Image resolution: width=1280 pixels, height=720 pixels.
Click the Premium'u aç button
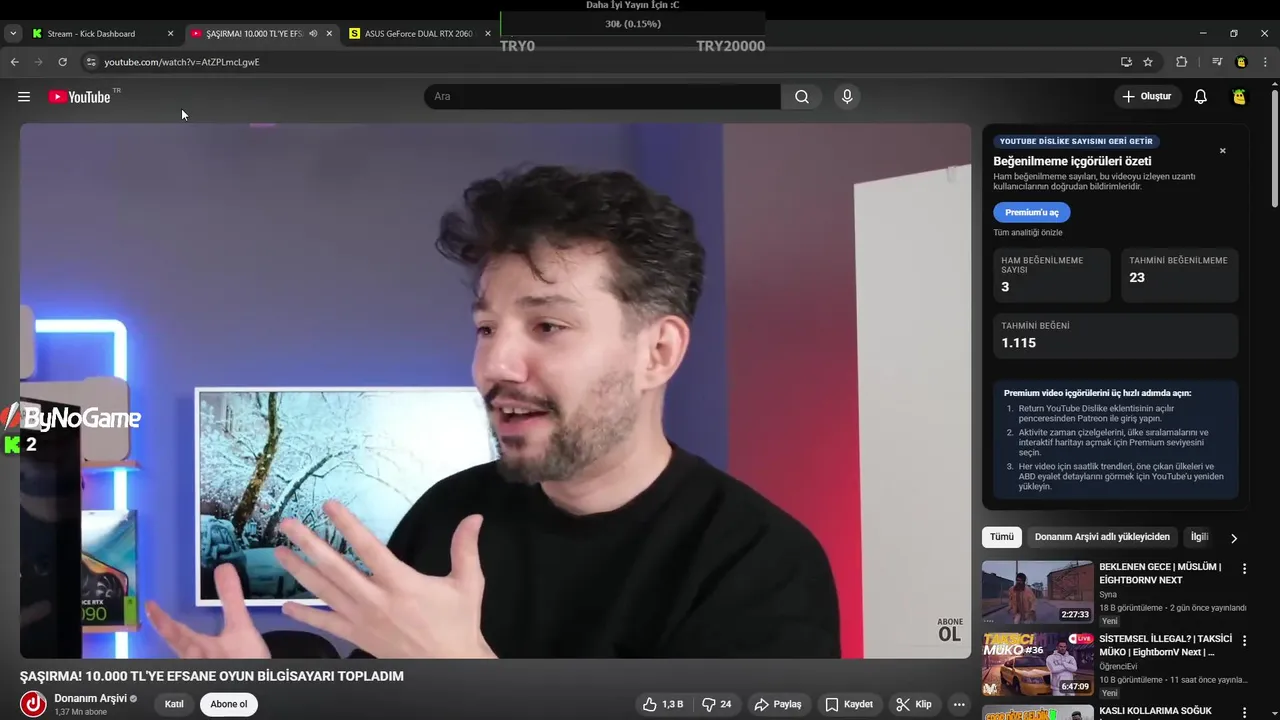(1032, 212)
